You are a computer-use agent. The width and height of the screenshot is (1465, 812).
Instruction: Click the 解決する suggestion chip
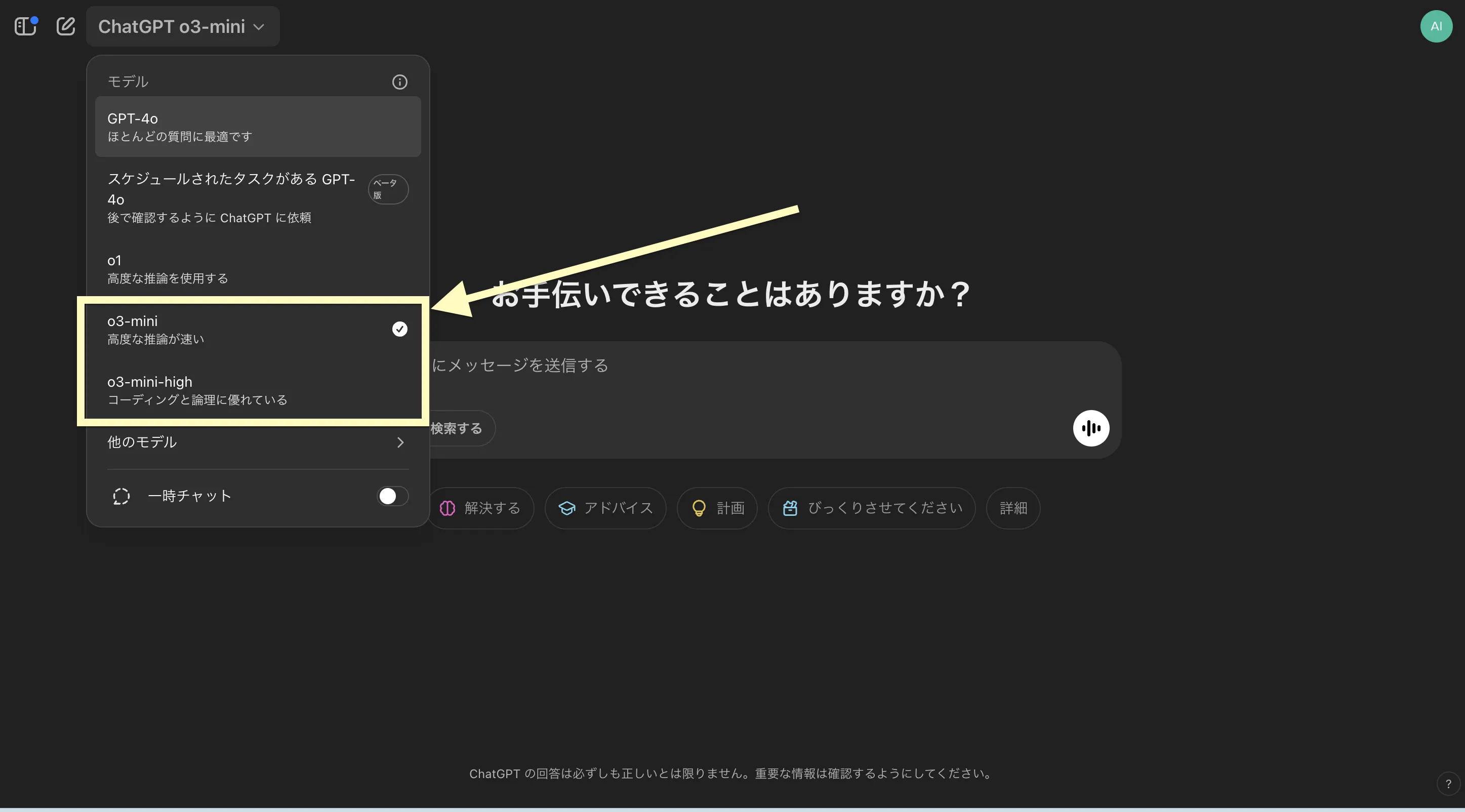(x=480, y=508)
